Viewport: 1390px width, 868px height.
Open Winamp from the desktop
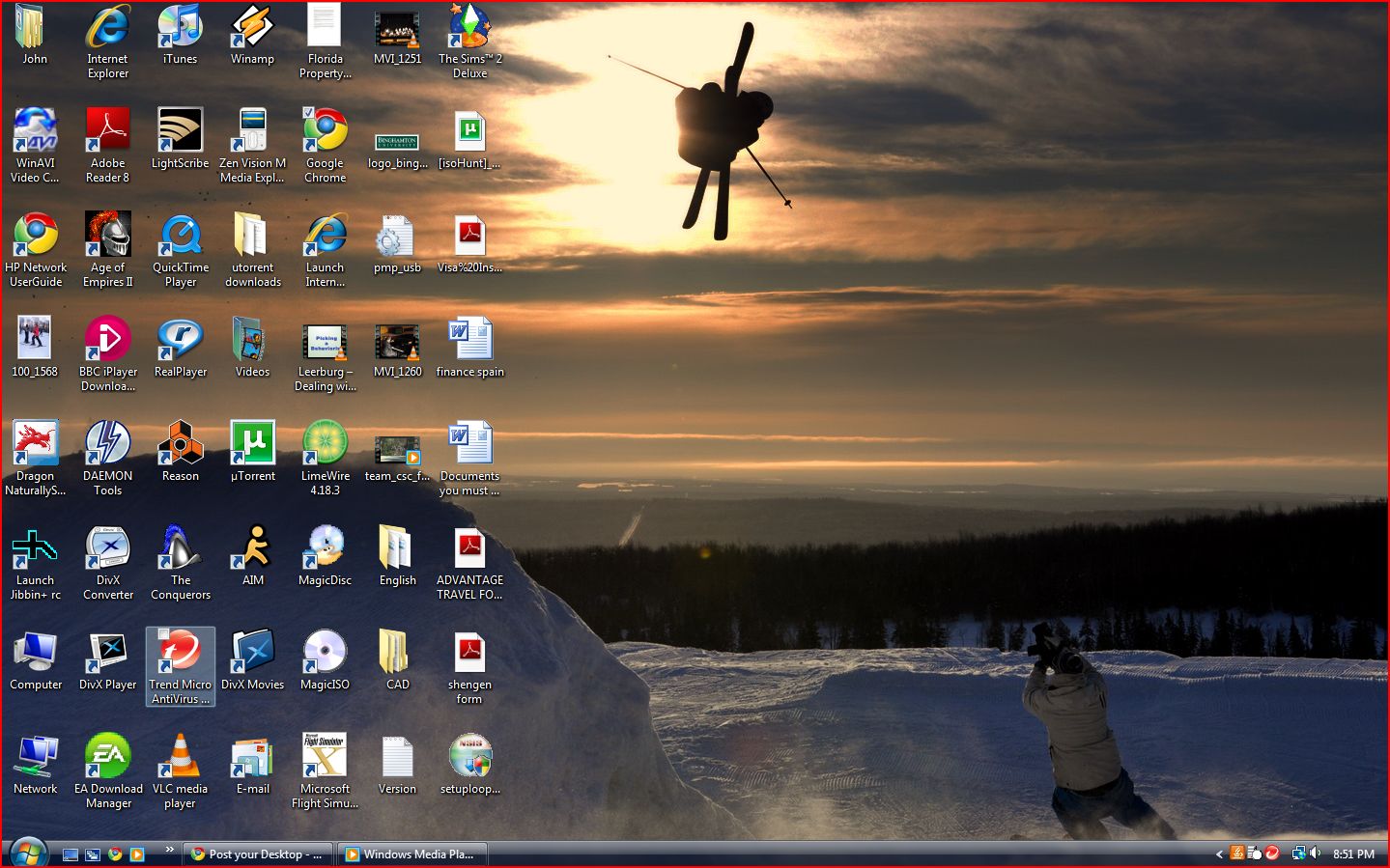(251, 32)
